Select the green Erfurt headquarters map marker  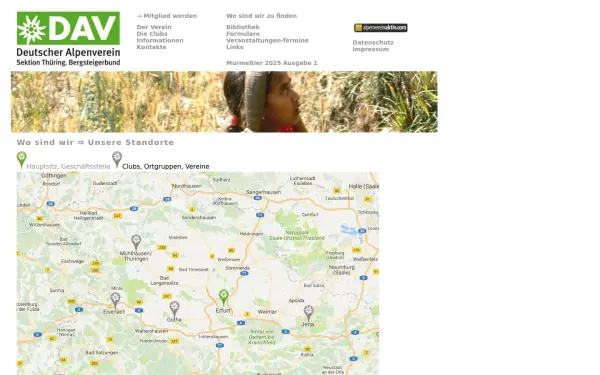[224, 297]
